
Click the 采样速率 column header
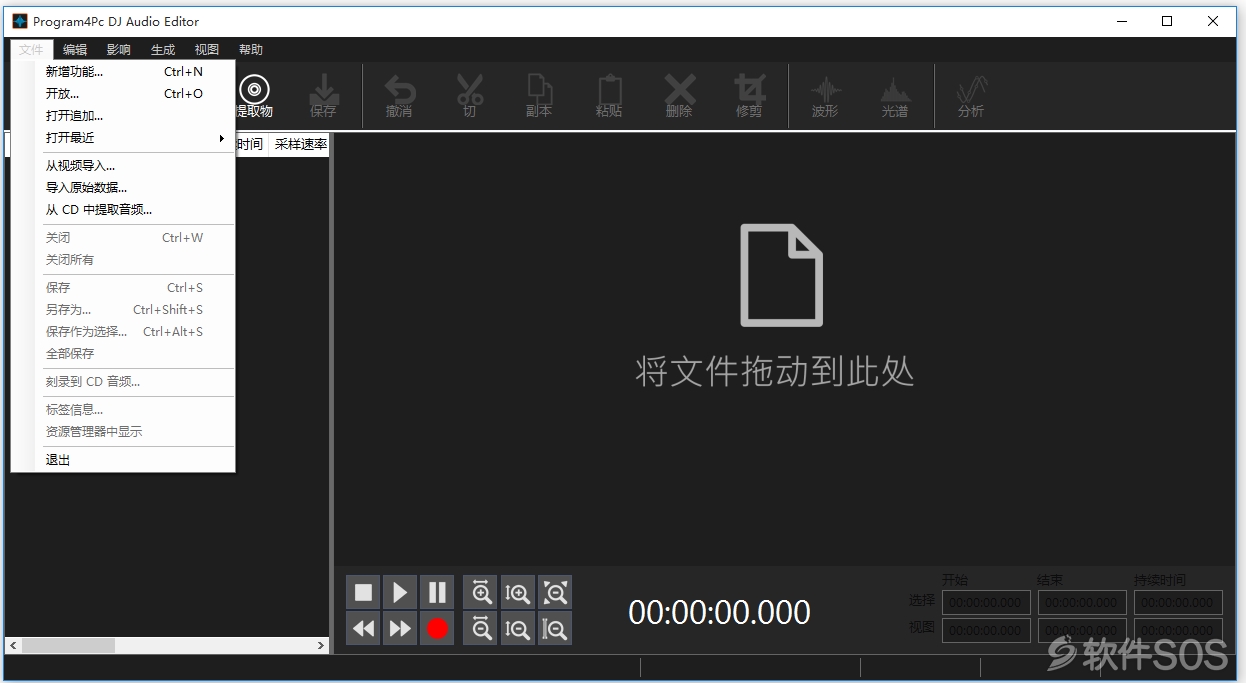click(x=300, y=144)
